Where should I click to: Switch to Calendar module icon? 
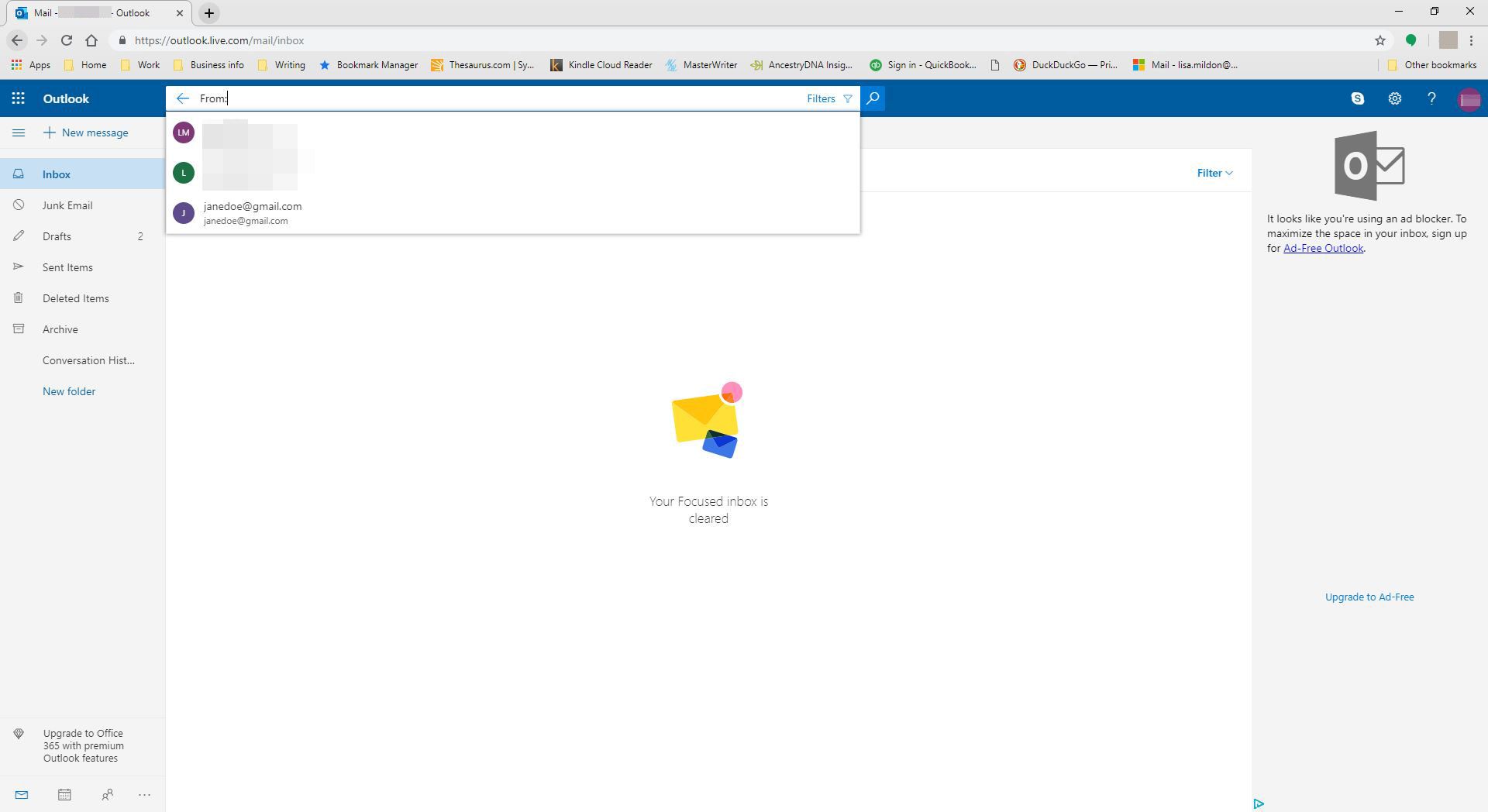point(64,794)
